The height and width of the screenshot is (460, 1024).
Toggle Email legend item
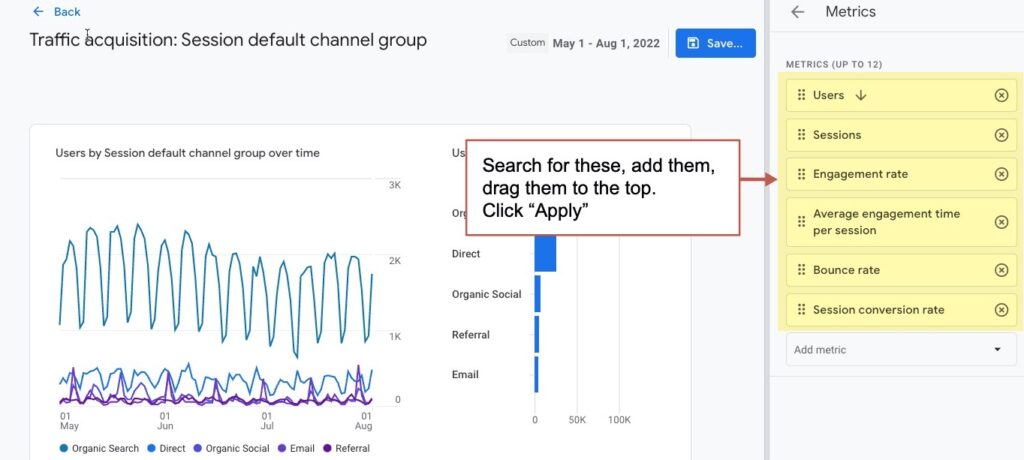click(x=296, y=448)
